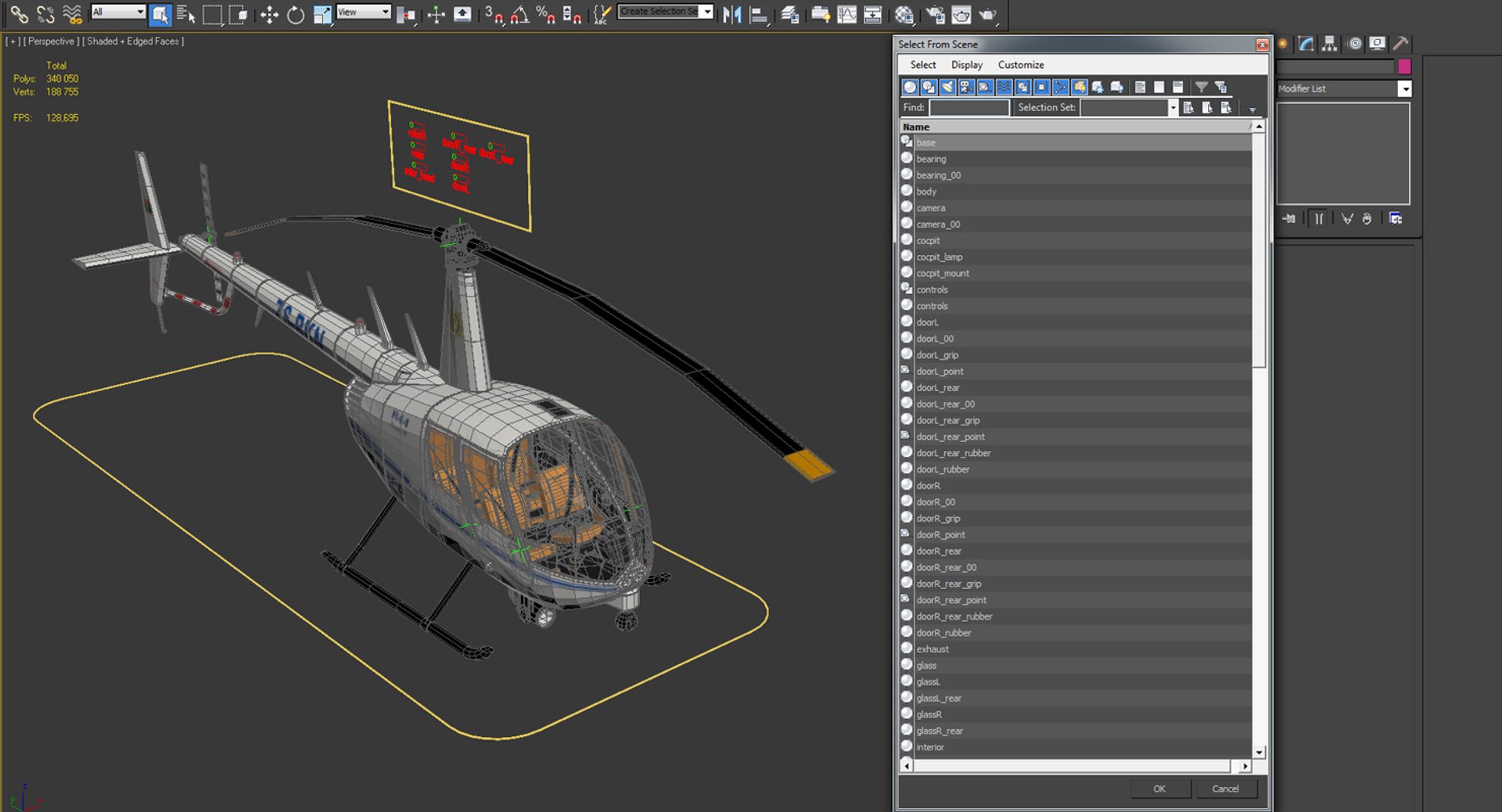
Task: Open the Display menu in Select From Scene
Action: [x=966, y=65]
